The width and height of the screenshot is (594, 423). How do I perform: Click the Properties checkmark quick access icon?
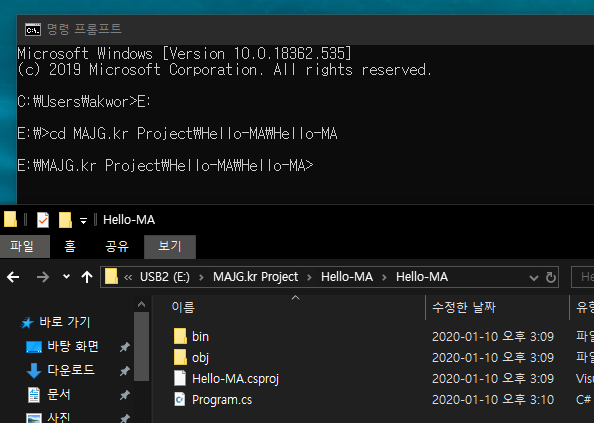[x=43, y=220]
